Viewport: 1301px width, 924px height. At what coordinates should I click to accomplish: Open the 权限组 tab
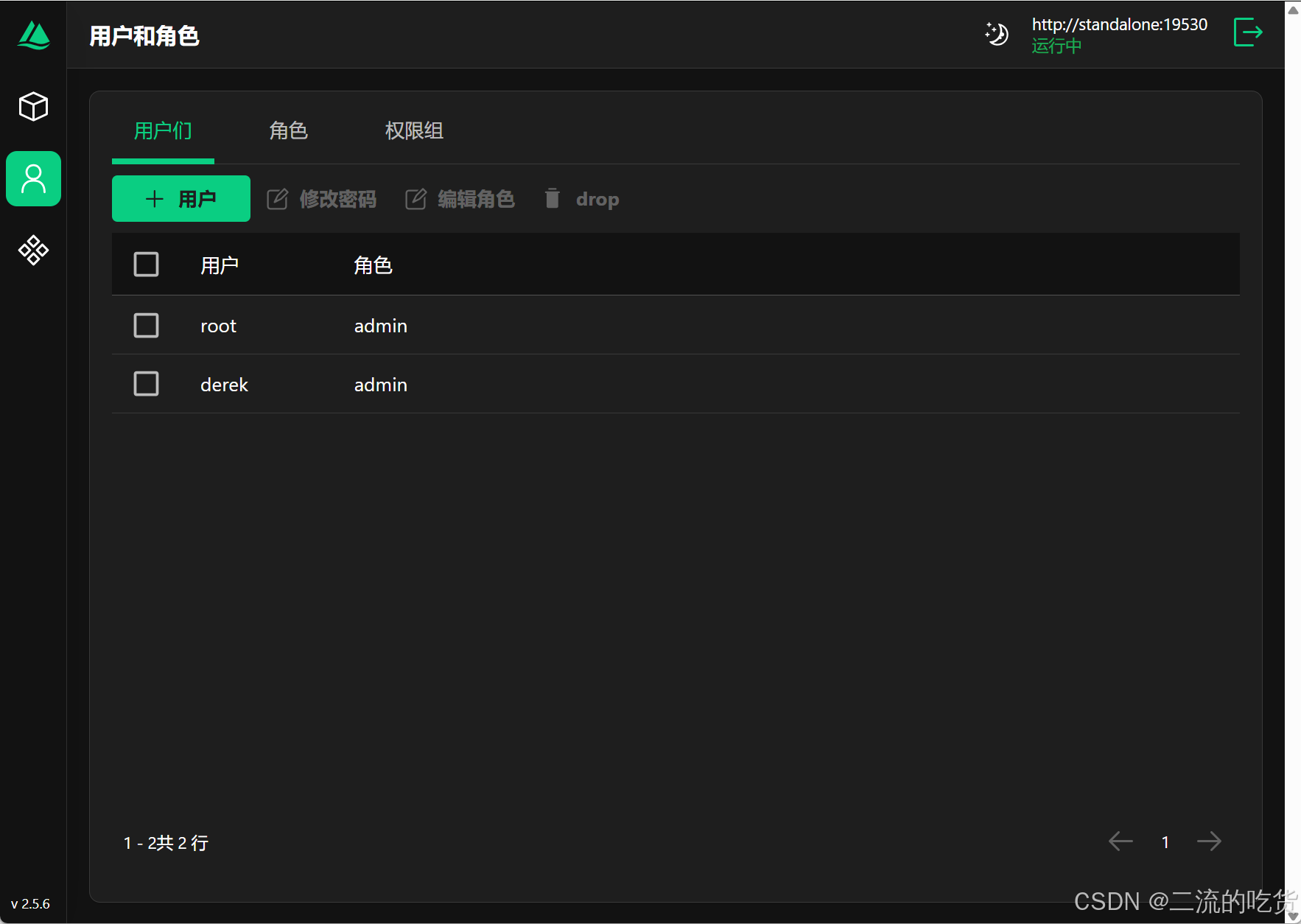point(413,130)
